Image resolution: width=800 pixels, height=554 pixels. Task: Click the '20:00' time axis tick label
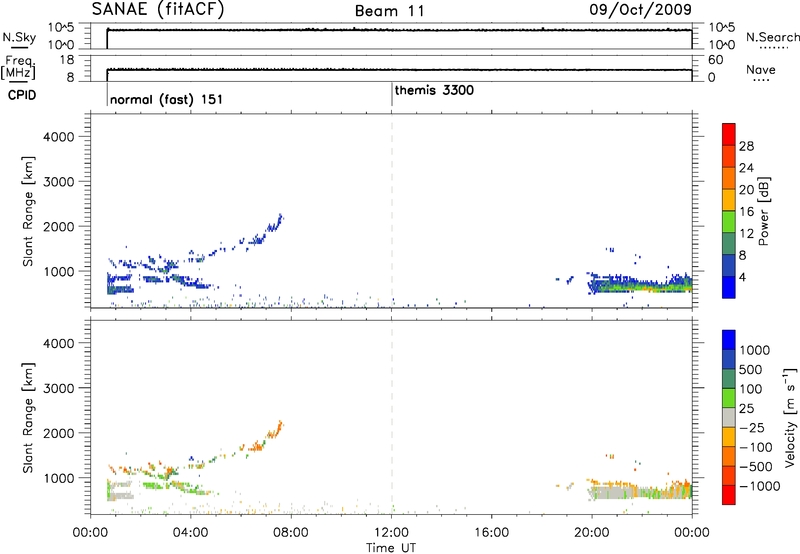[591, 533]
